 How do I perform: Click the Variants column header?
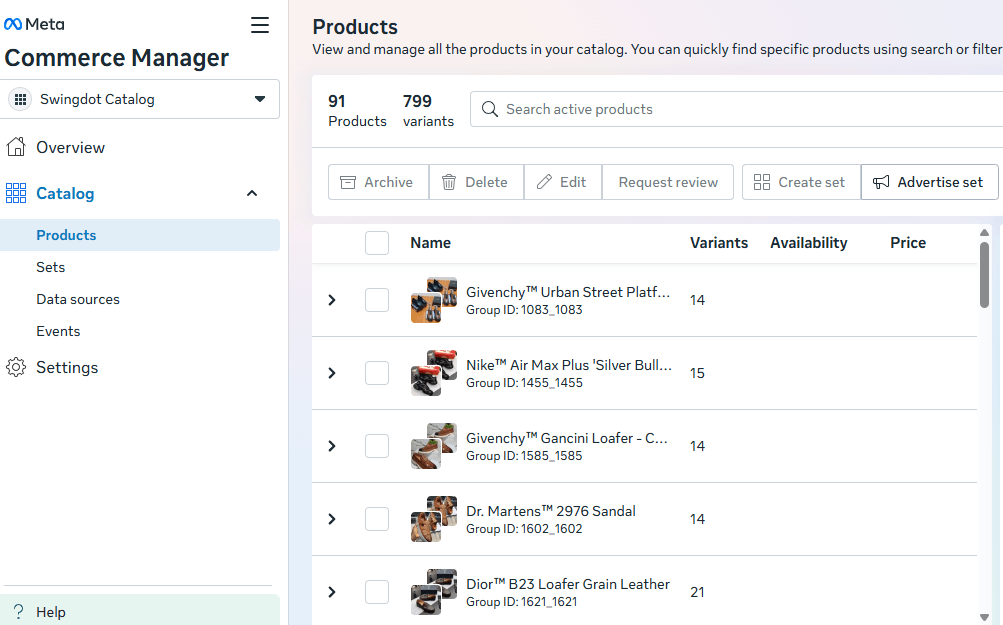point(719,243)
